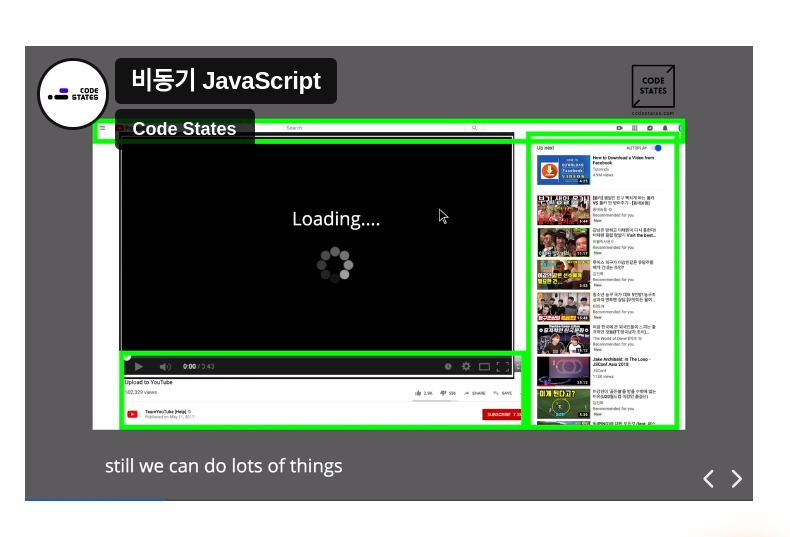790x537 pixels.
Task: Open the messages bubble icon
Action: pos(650,128)
